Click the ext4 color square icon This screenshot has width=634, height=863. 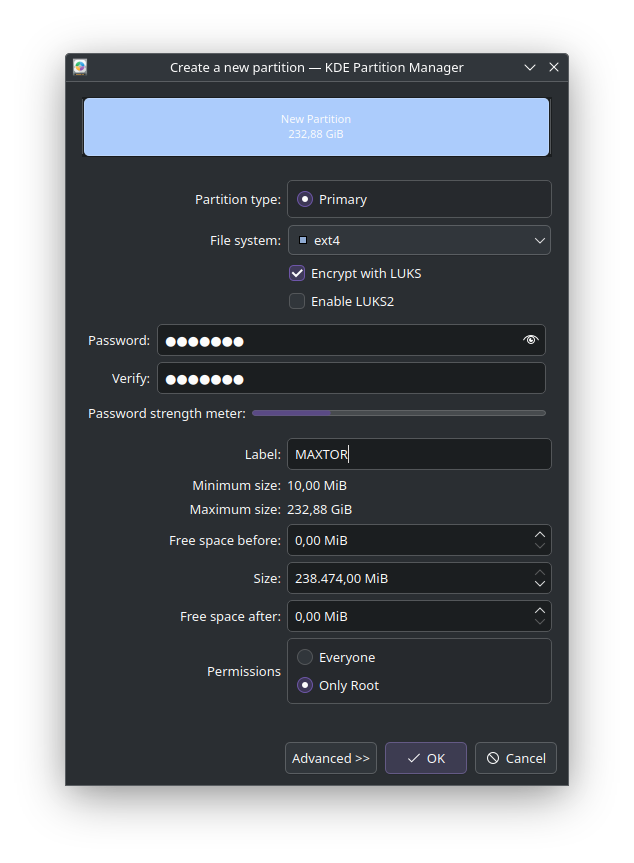(x=303, y=240)
